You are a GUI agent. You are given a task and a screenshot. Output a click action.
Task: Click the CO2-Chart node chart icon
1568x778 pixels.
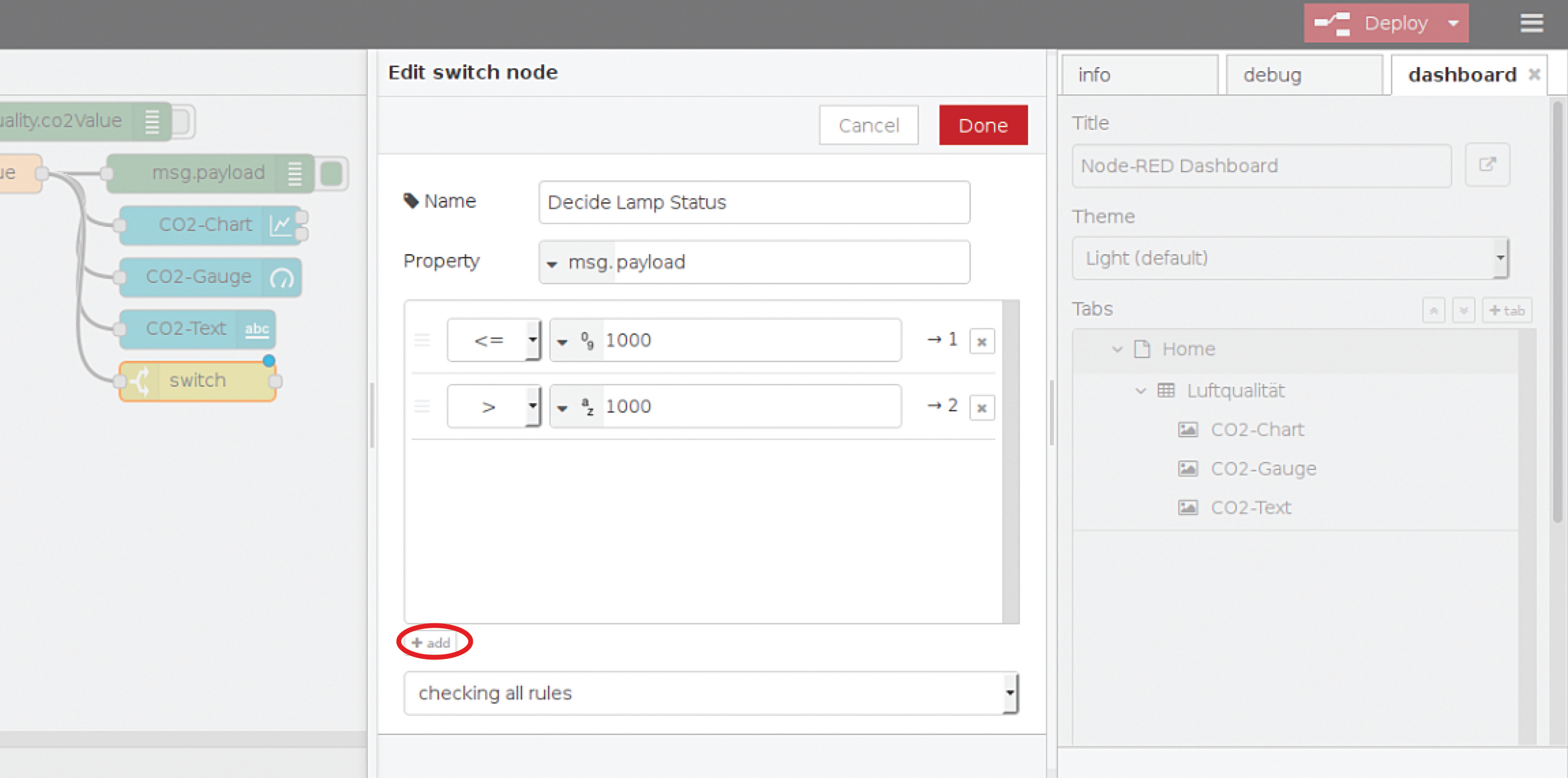tap(280, 225)
